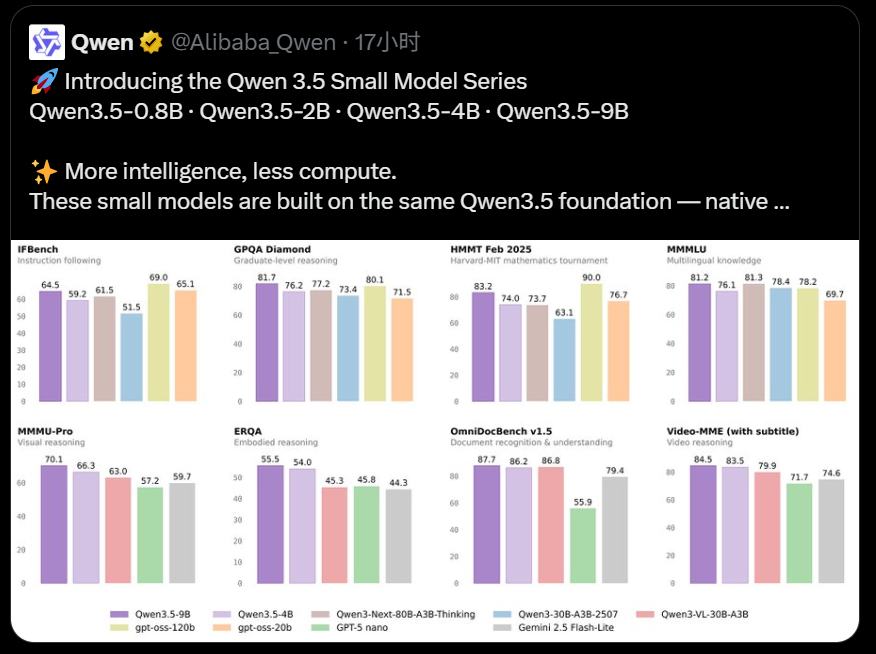The image size is (876, 654).
Task: Click the IFBench chart title
Action: click(40, 249)
